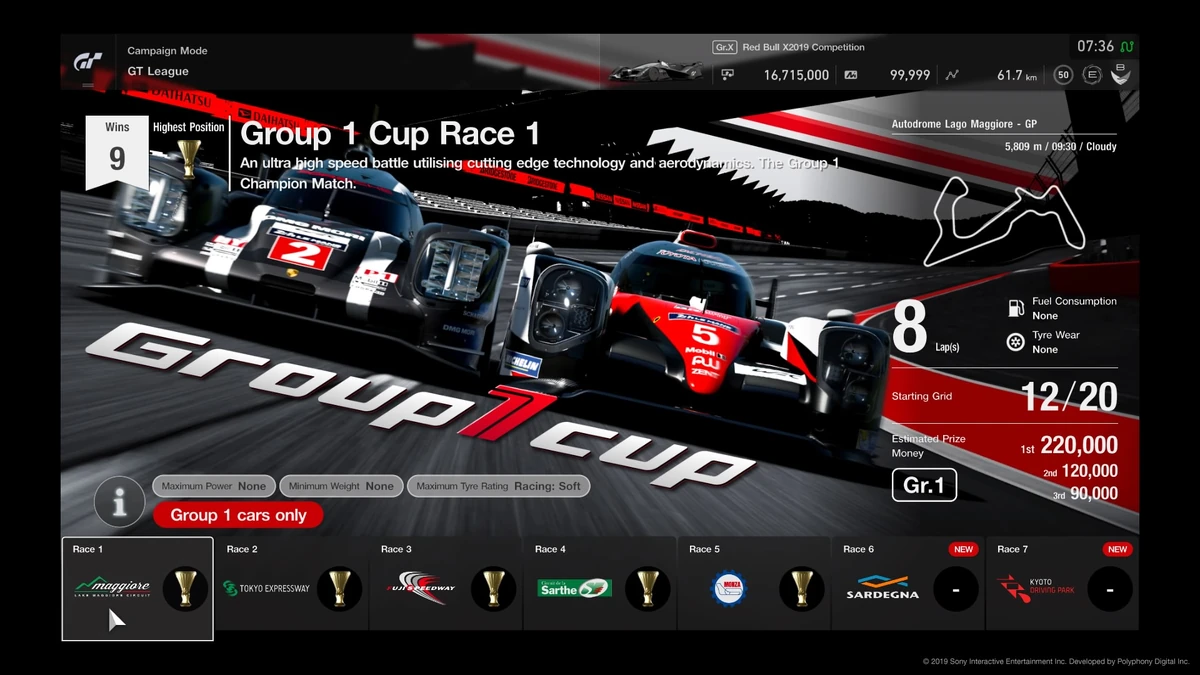Click the driver helmet profile icon
The width and height of the screenshot is (1200, 675).
(x=1122, y=74)
